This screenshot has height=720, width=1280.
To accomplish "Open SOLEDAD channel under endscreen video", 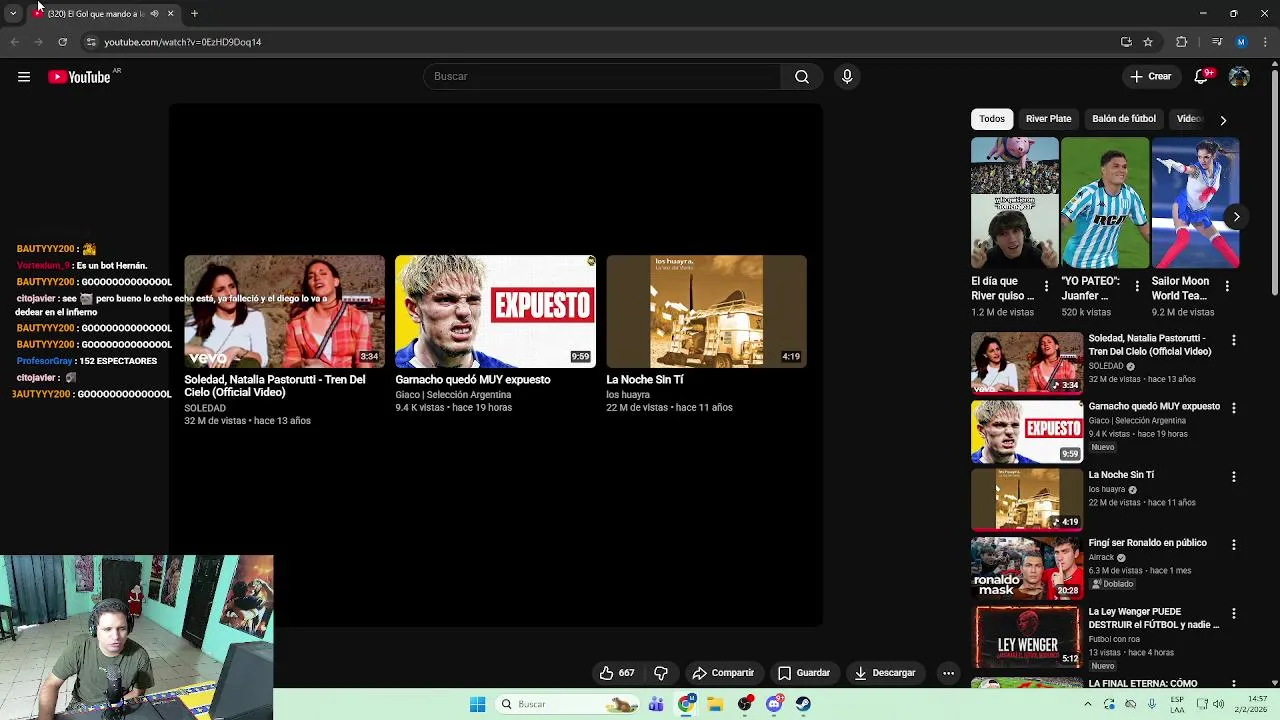I will coord(205,408).
